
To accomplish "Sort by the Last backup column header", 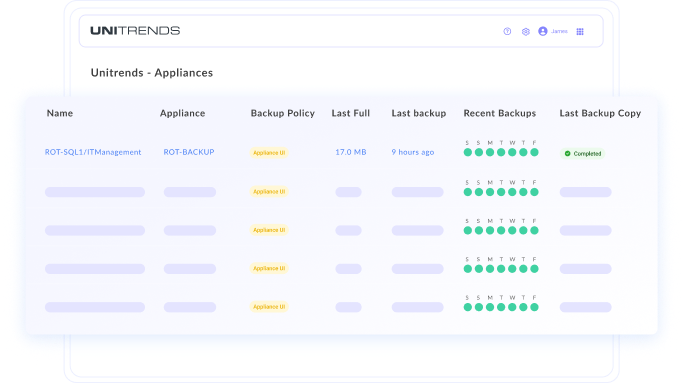I will 419,113.
